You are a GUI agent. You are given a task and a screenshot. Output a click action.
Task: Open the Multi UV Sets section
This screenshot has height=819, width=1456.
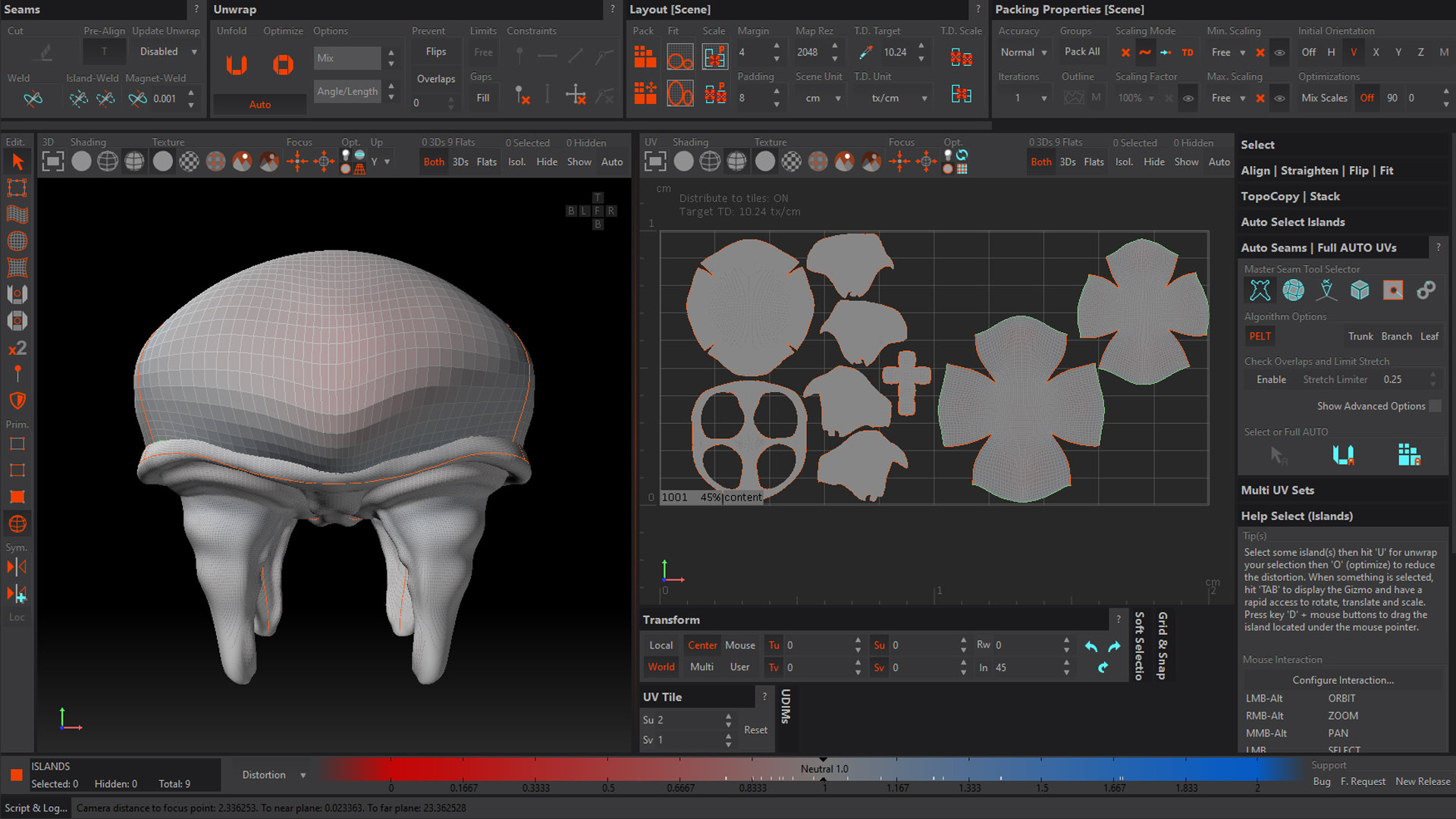[x=1277, y=491]
